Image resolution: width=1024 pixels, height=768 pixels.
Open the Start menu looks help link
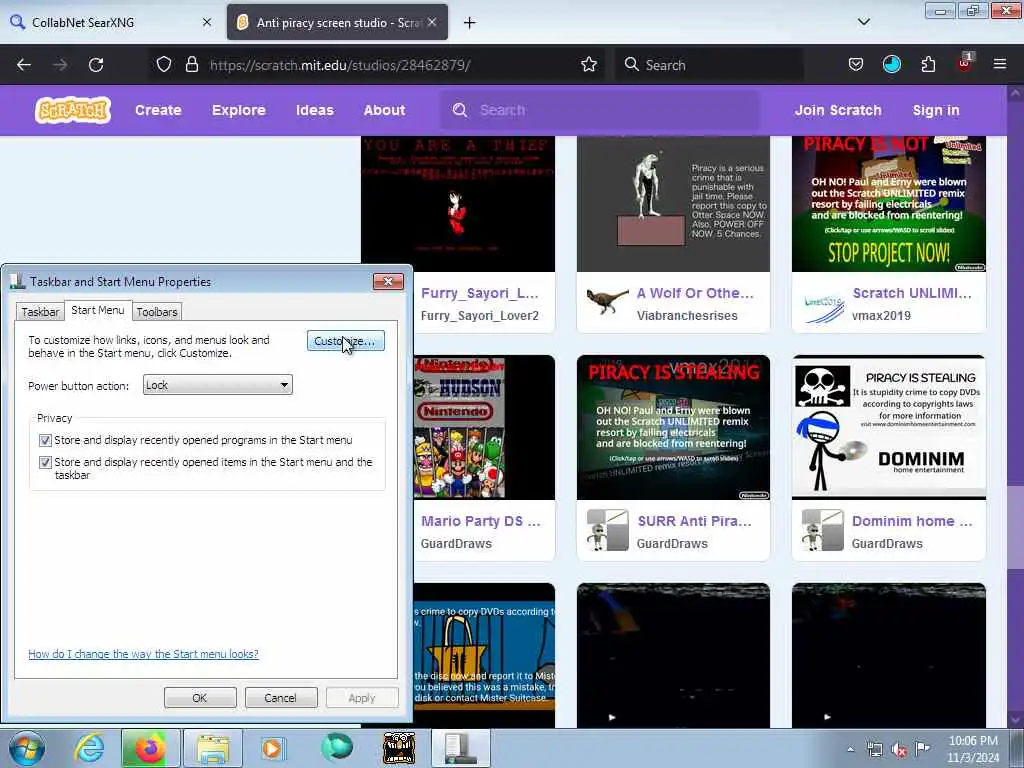143,654
